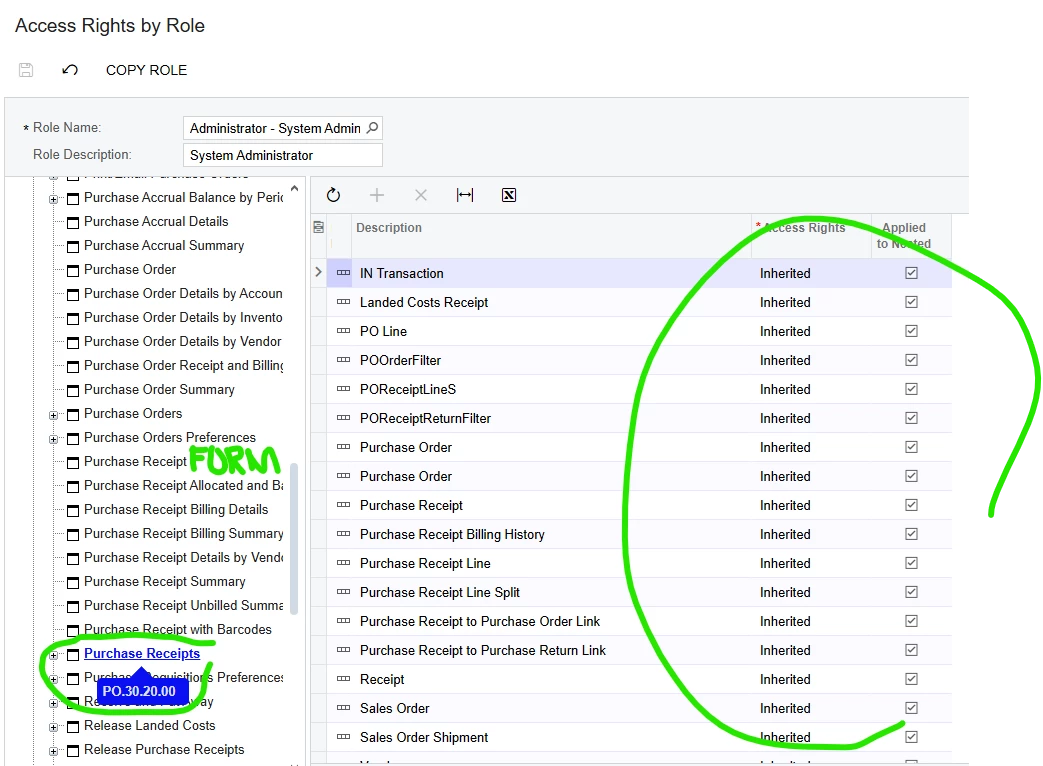Click Inherited access right for Purchase Receipt Line
Image resolution: width=1043 pixels, height=766 pixels.
[785, 563]
